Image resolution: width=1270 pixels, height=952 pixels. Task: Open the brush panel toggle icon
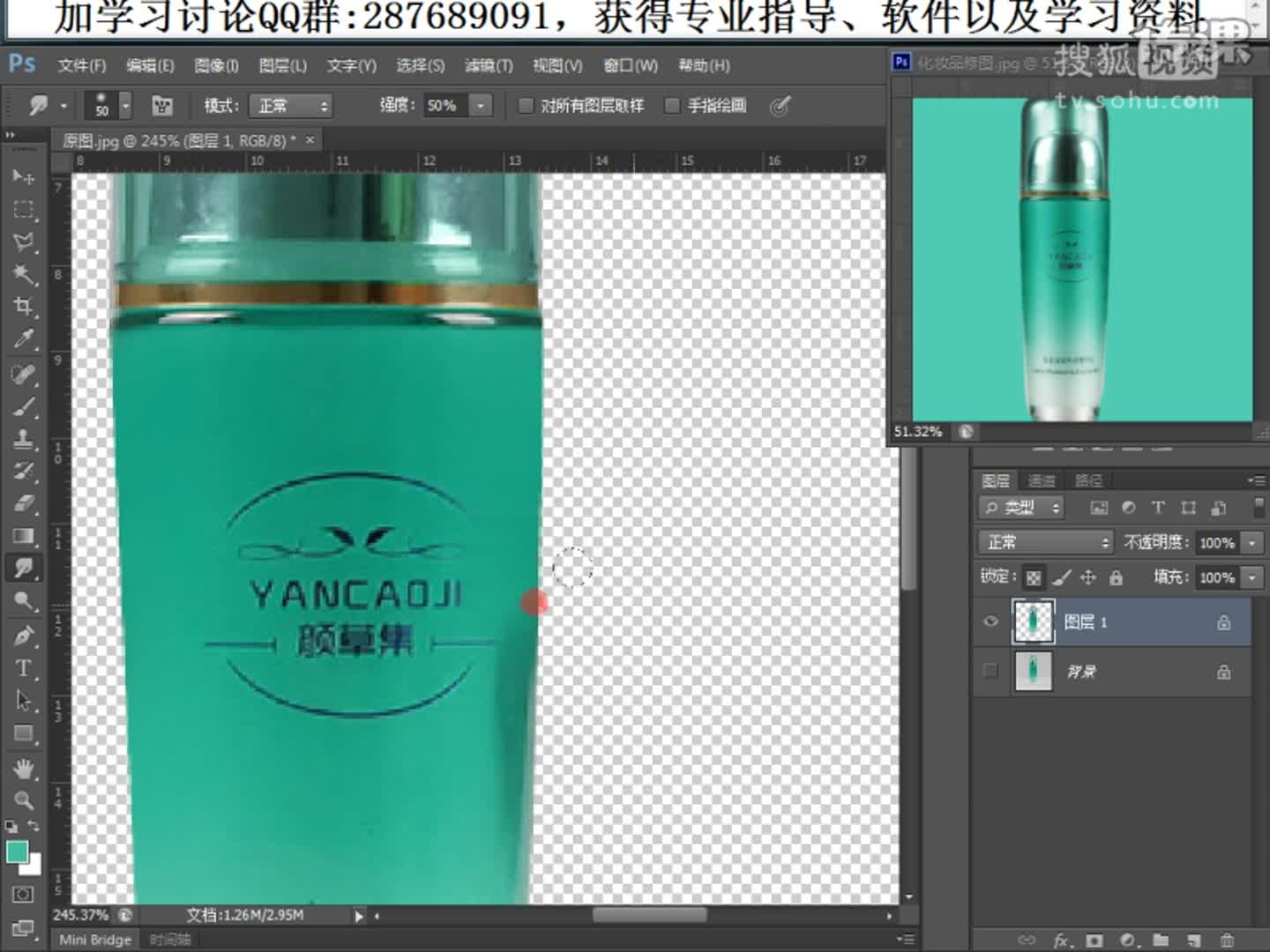(162, 106)
